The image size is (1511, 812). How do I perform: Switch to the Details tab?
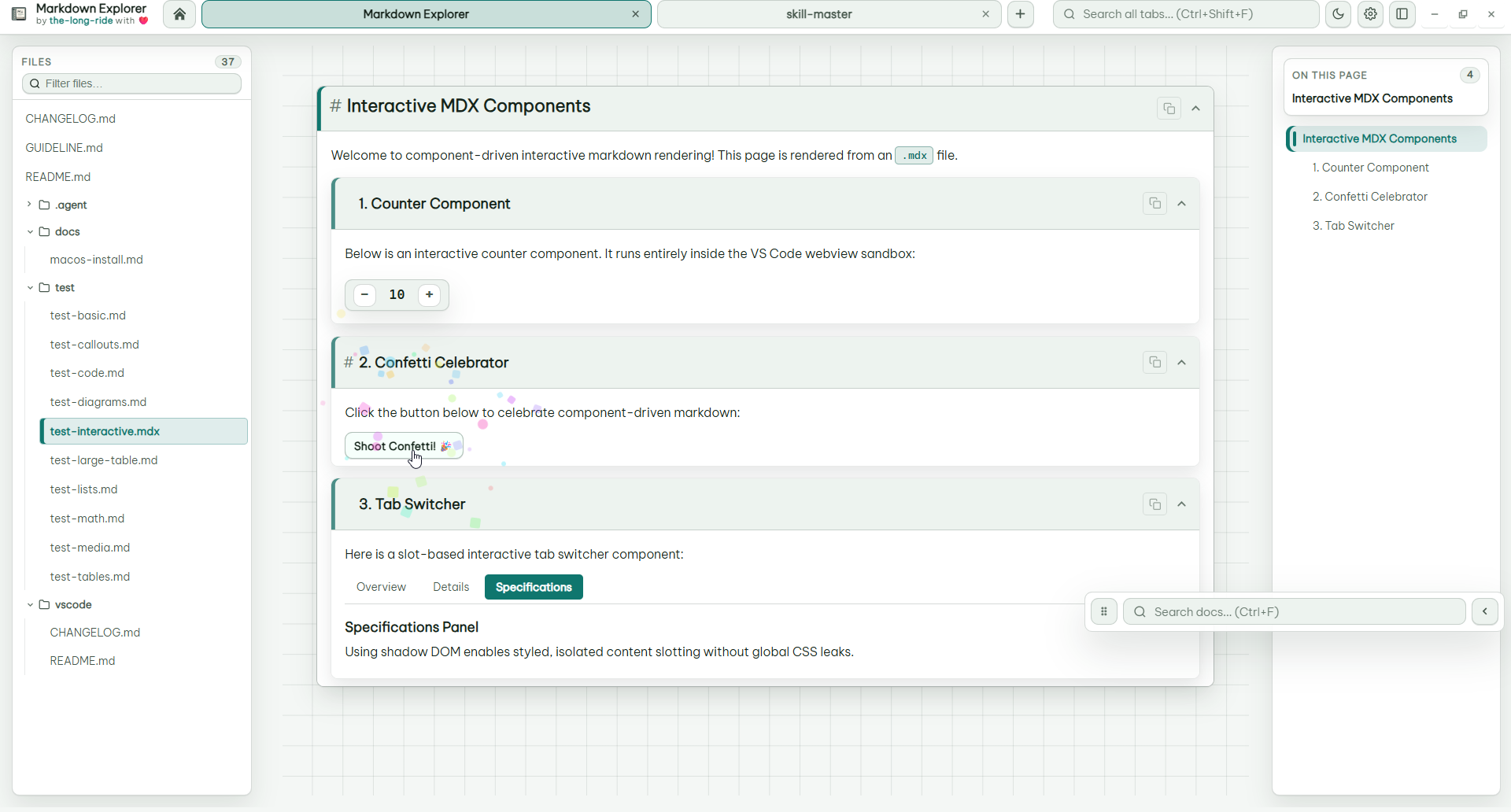point(451,587)
